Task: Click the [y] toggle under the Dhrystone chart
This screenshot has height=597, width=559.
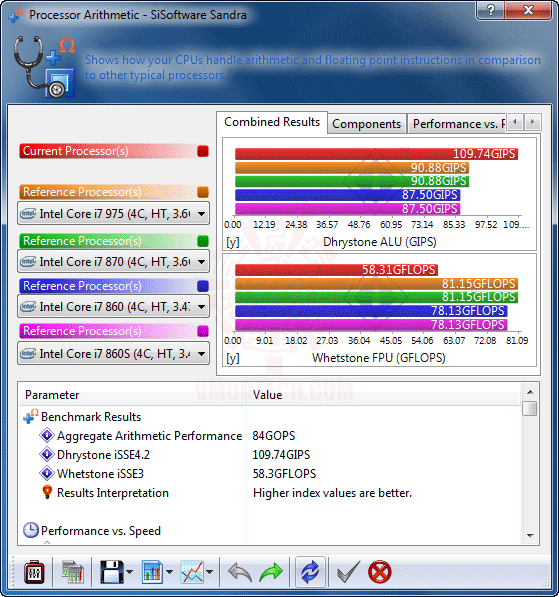Action: (233, 242)
